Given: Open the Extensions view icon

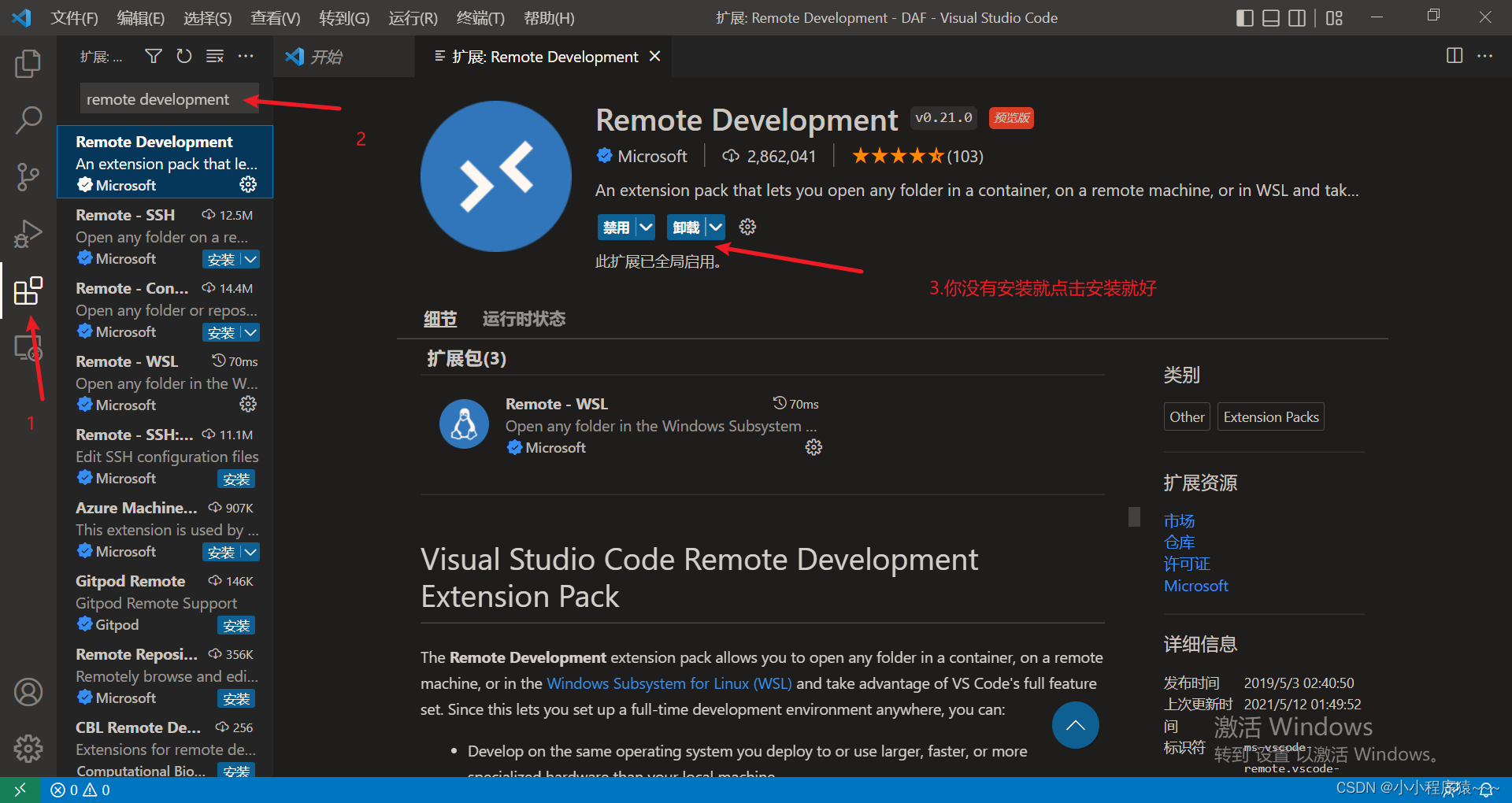Looking at the screenshot, I should coord(28,290).
